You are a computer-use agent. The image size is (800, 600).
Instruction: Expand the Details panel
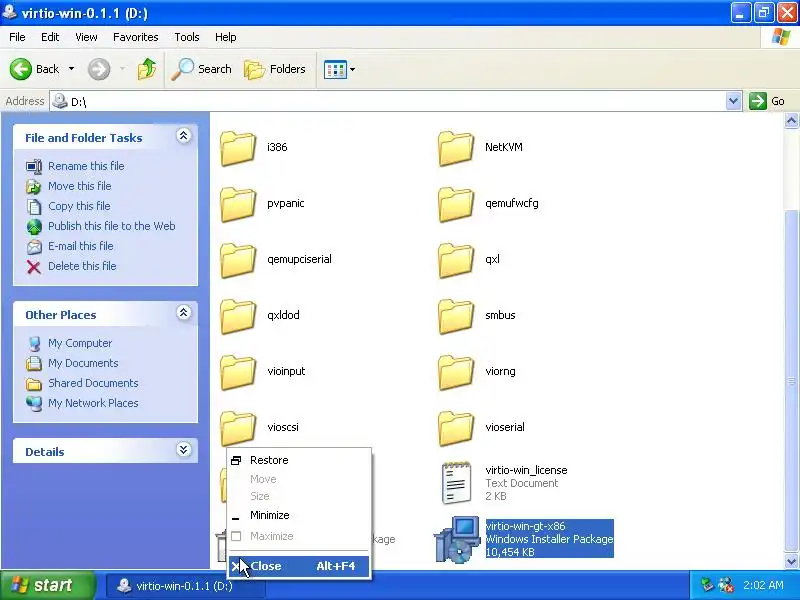[184, 449]
